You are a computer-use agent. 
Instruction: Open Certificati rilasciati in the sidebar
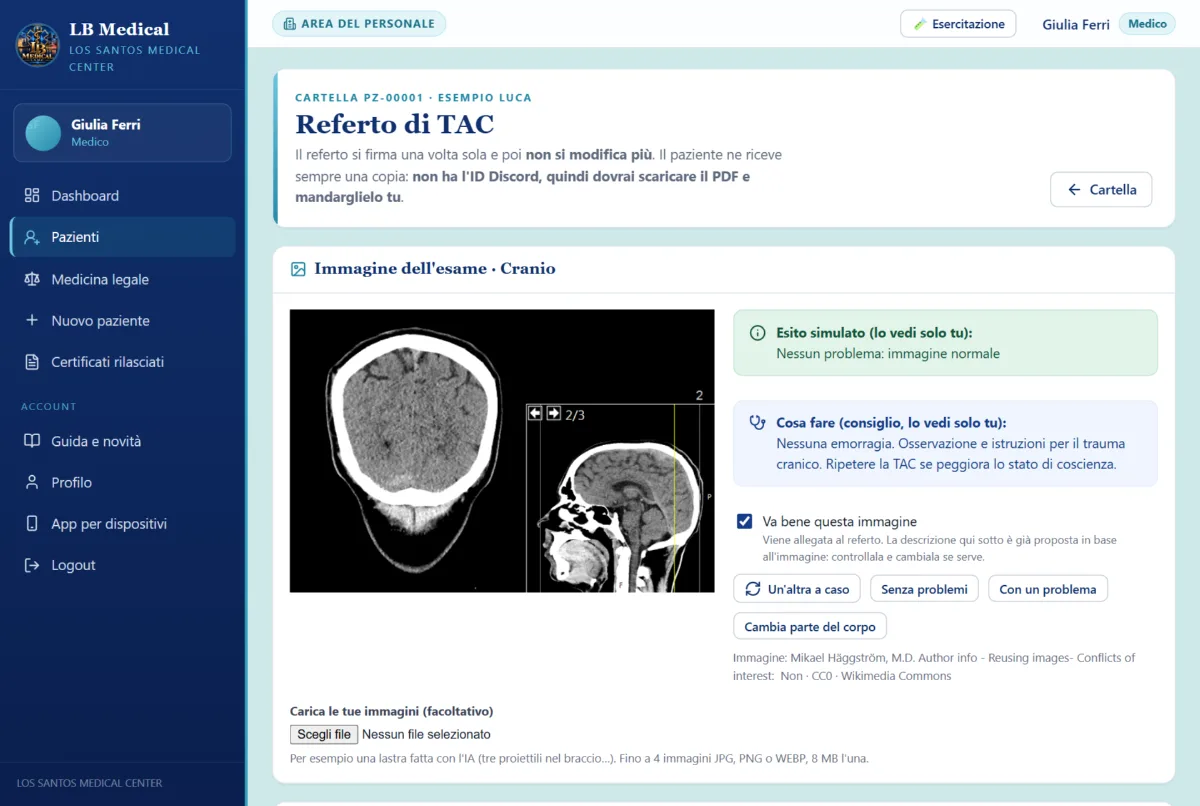coord(122,362)
